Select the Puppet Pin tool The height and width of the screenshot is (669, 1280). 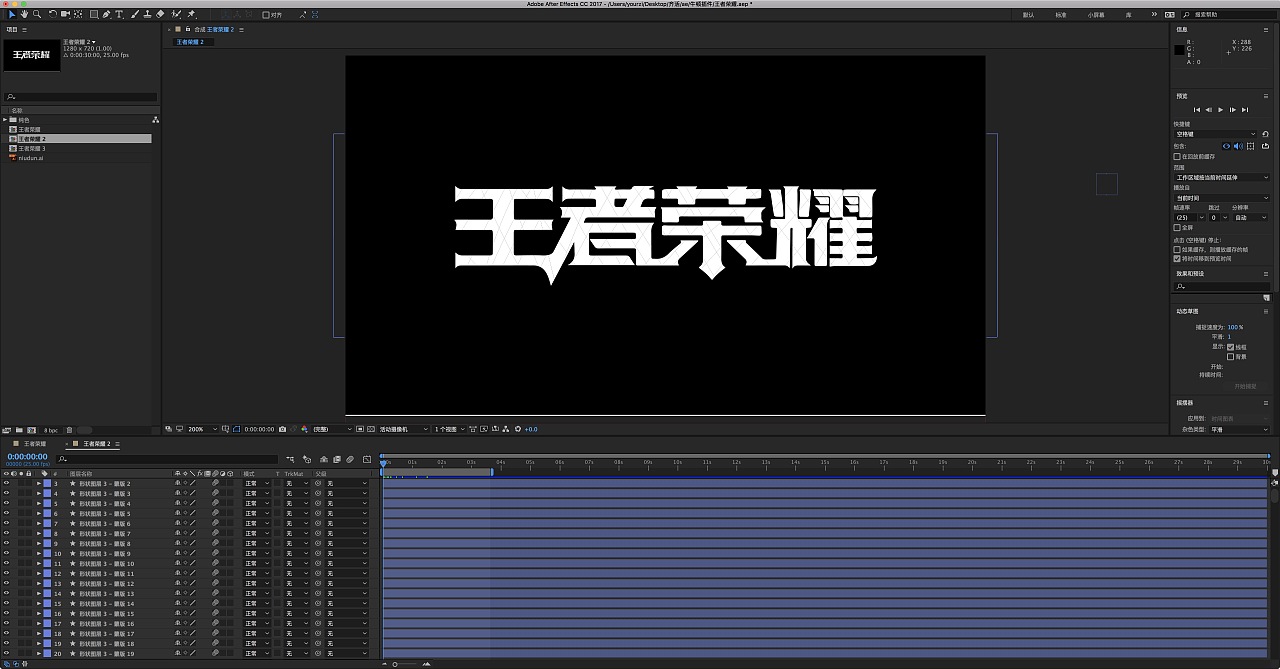tap(191, 14)
